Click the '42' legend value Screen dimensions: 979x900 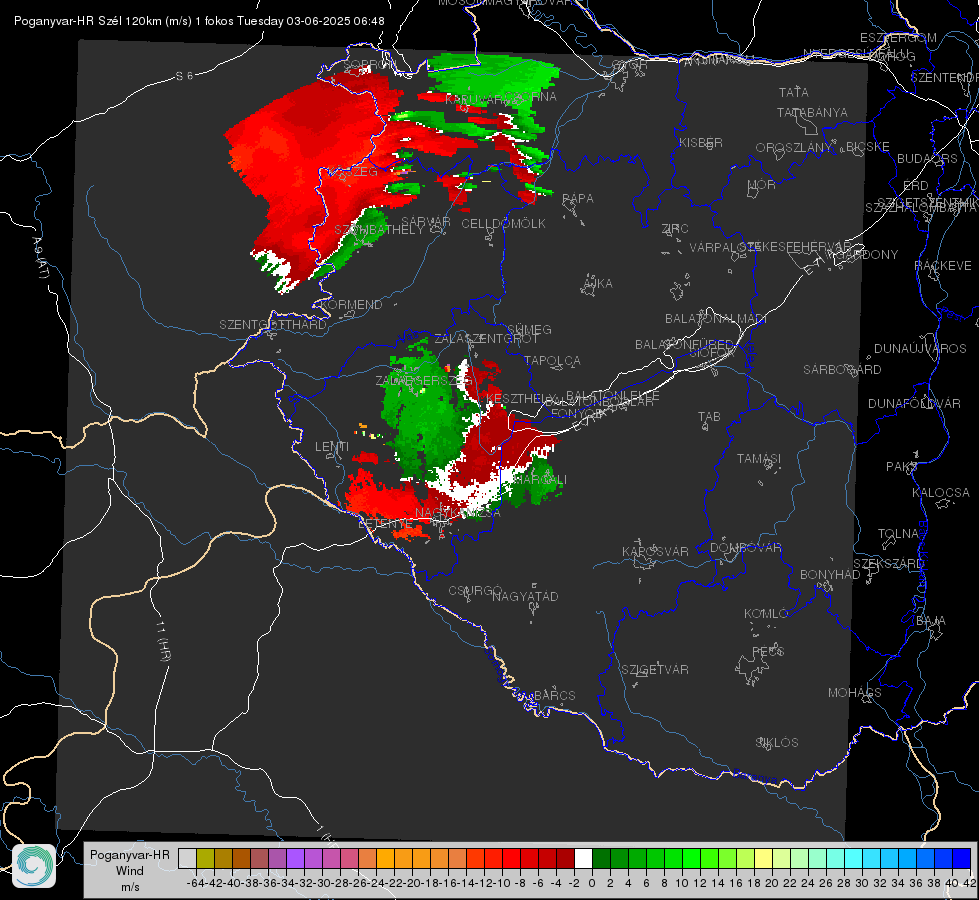(969, 883)
